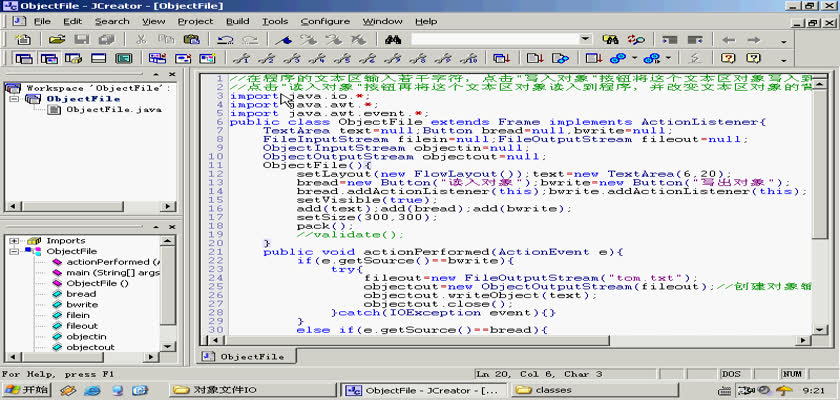
Task: Open the dropdown beside Run Project gears
Action: 668,58
